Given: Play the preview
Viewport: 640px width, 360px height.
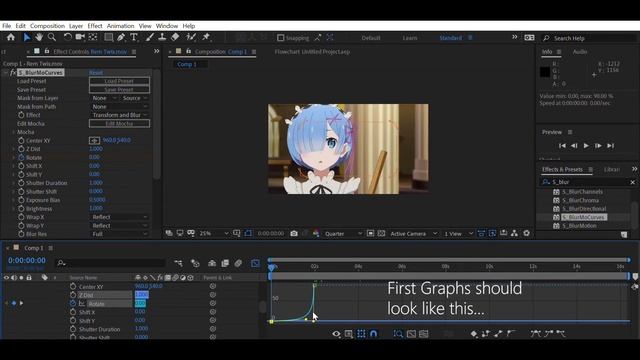Looking at the screenshot, I should (x=586, y=146).
